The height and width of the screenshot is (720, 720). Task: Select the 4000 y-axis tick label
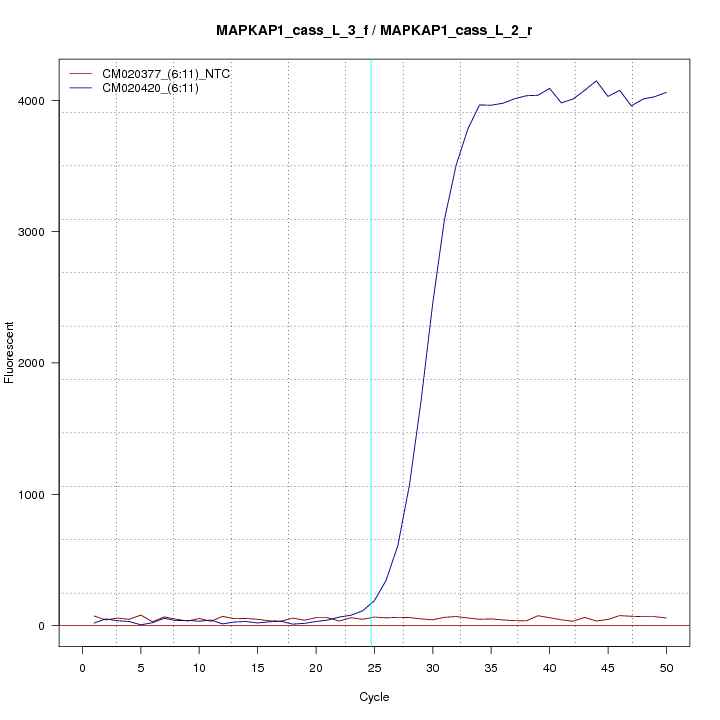coord(38,101)
